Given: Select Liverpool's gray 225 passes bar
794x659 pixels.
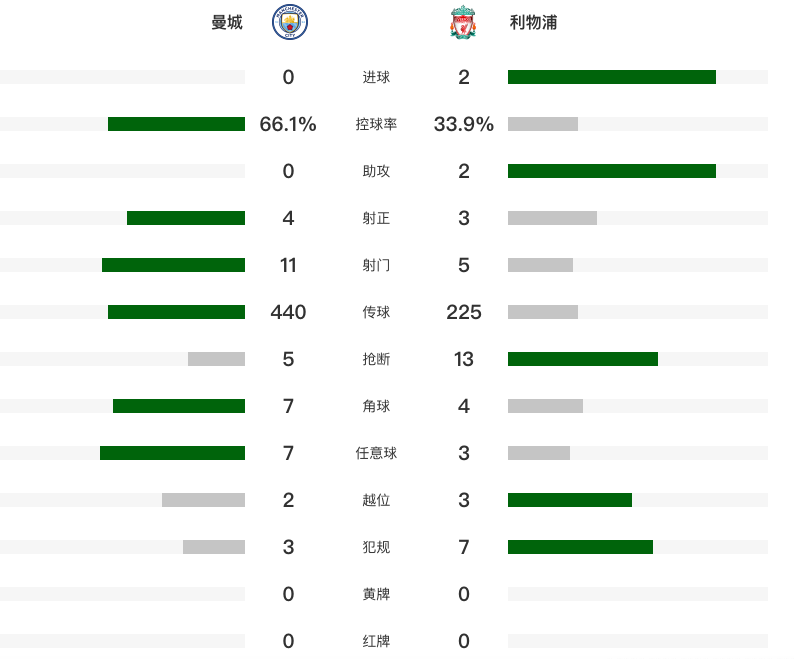Looking at the screenshot, I should coord(543,312).
